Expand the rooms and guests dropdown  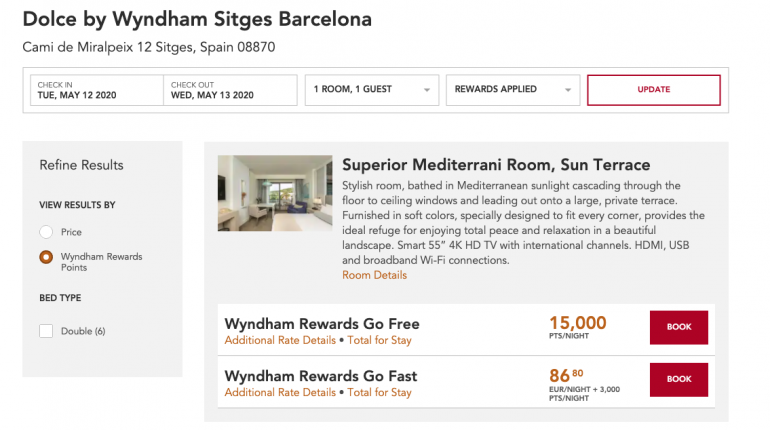(371, 90)
